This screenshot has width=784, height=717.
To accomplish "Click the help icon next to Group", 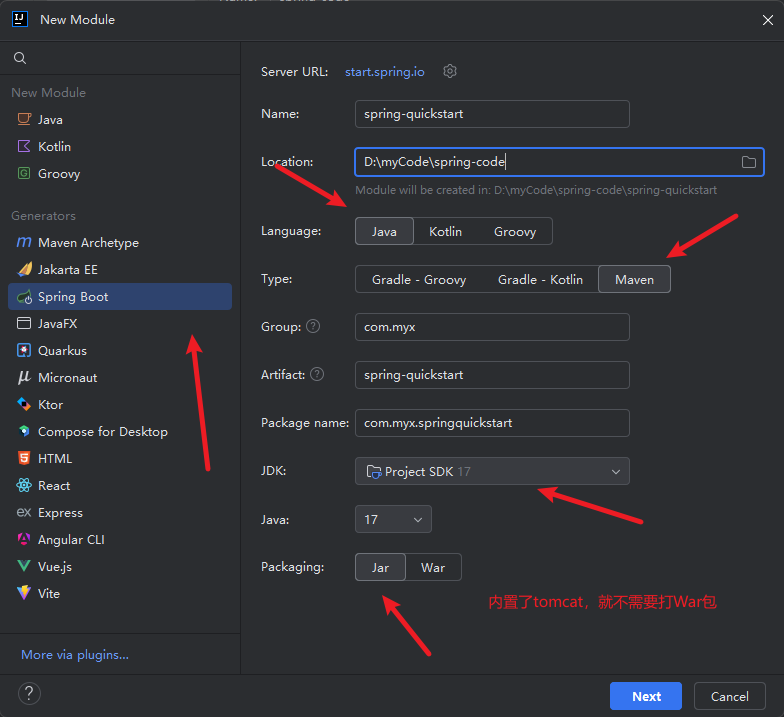I will click(x=313, y=327).
